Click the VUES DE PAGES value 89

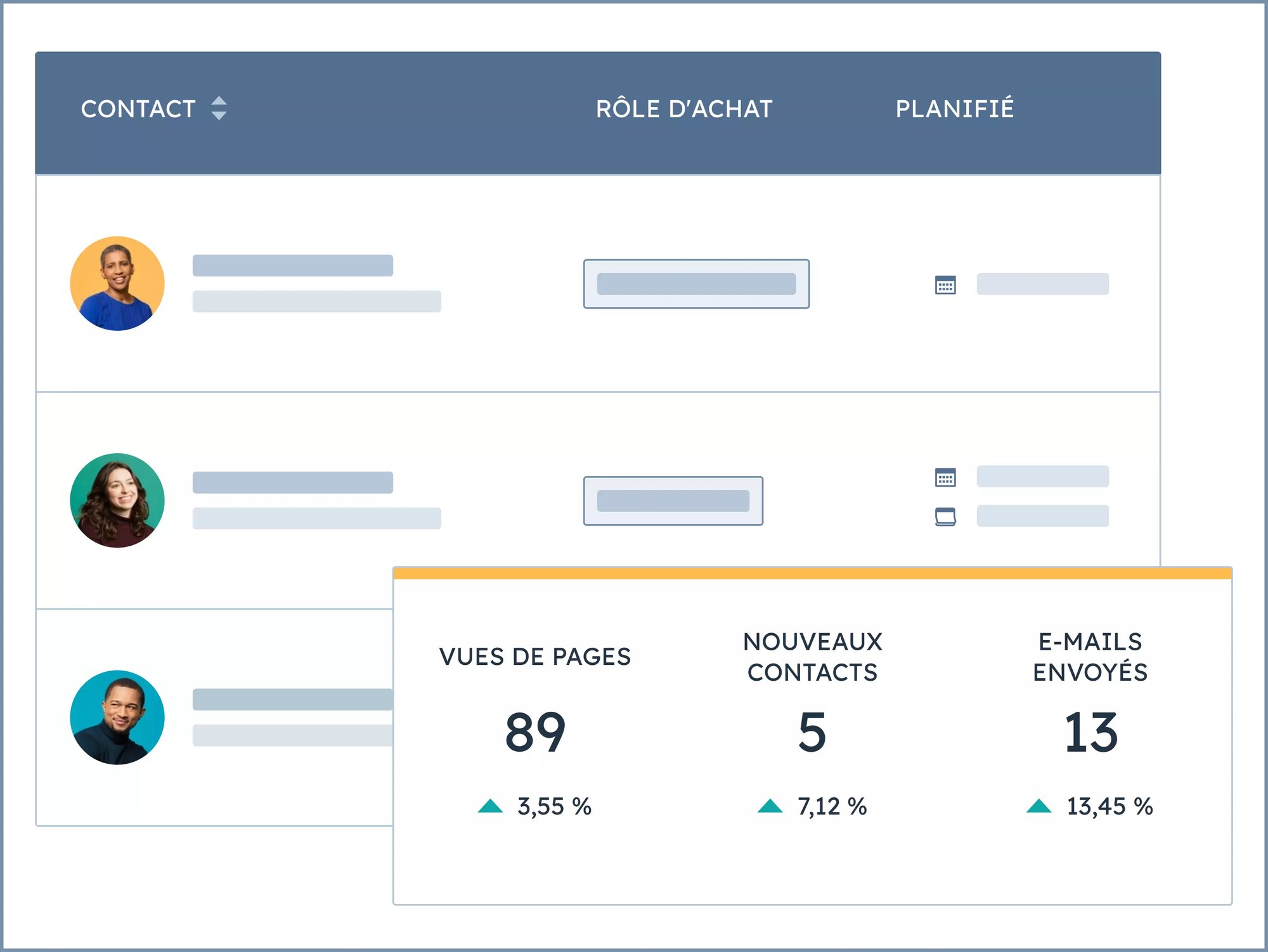(535, 733)
